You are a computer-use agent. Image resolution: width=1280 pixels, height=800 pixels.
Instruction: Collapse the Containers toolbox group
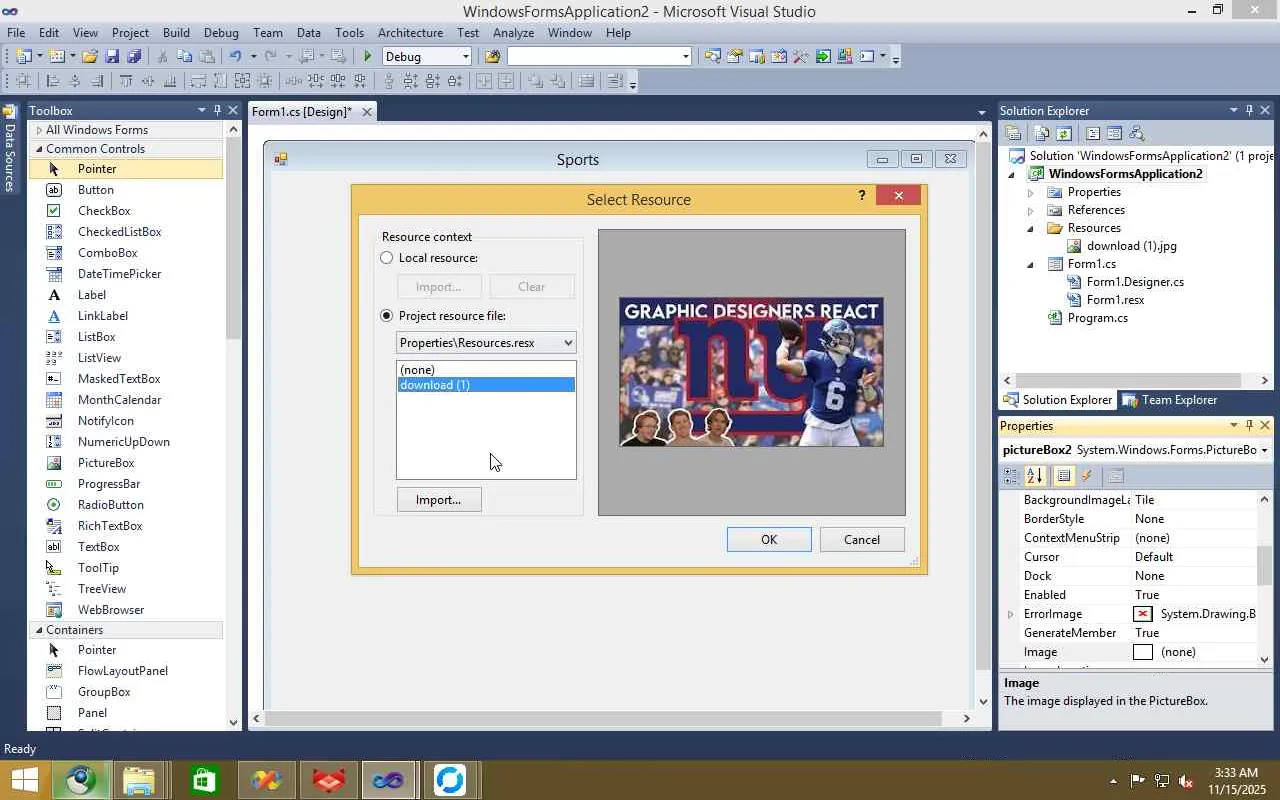point(39,630)
